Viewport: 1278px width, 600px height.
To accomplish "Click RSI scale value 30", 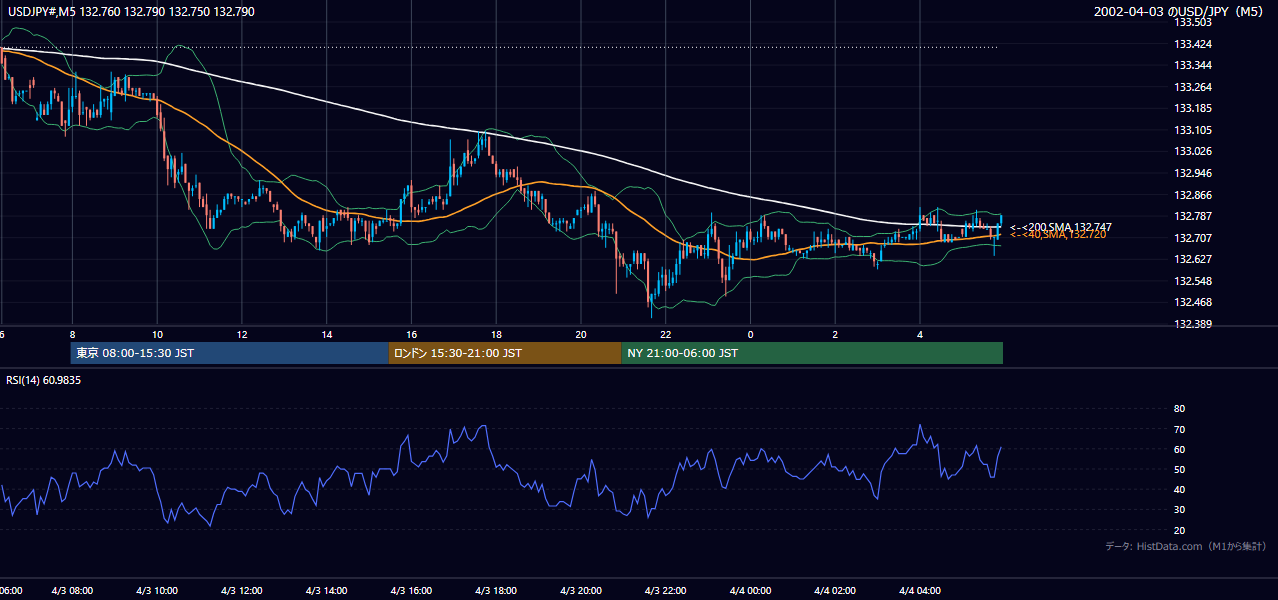I will (x=1179, y=509).
